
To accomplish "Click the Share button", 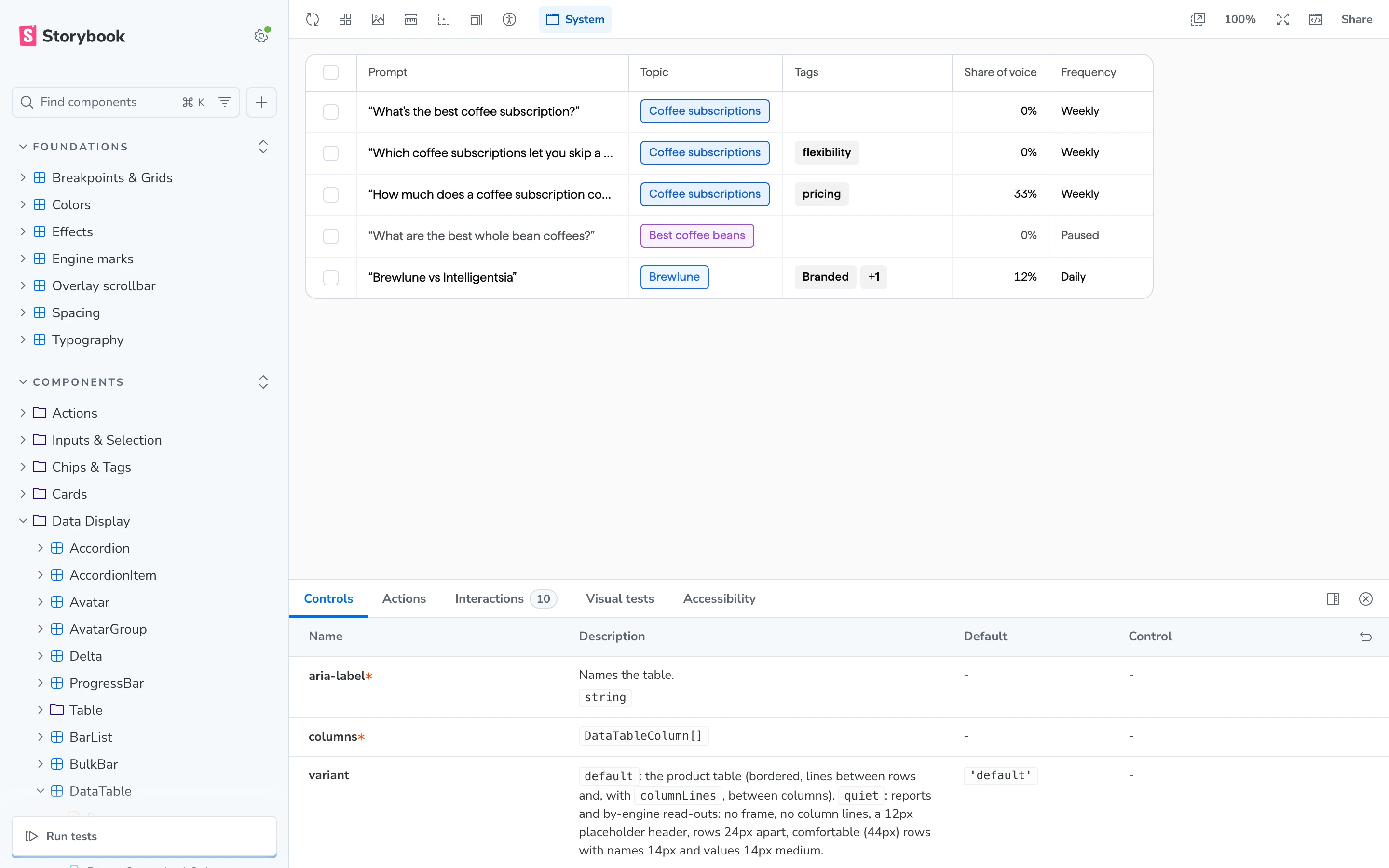I will click(x=1356, y=19).
